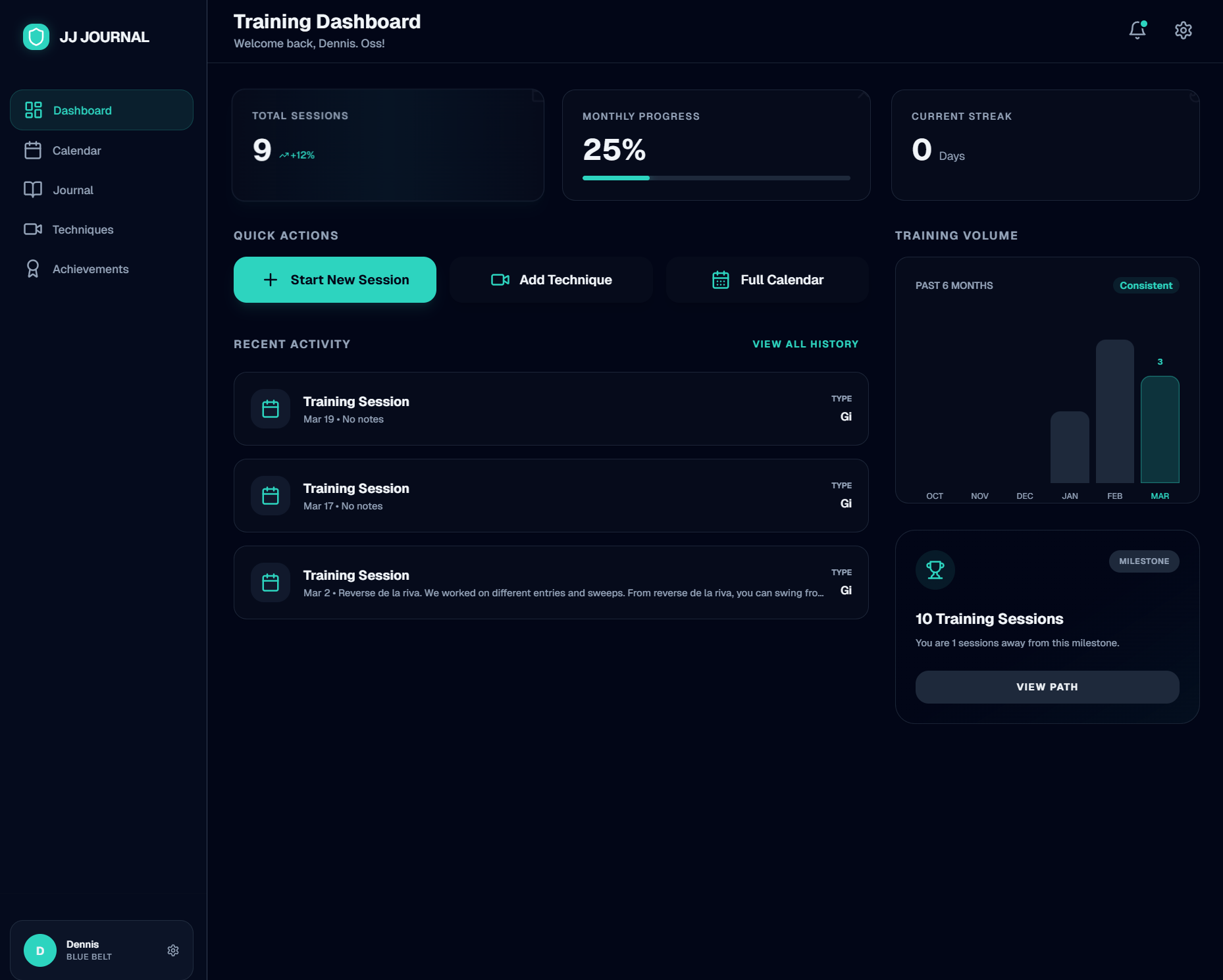Click the JJ Journal shield logo
Screen dimensions: 1223x980
click(36, 37)
